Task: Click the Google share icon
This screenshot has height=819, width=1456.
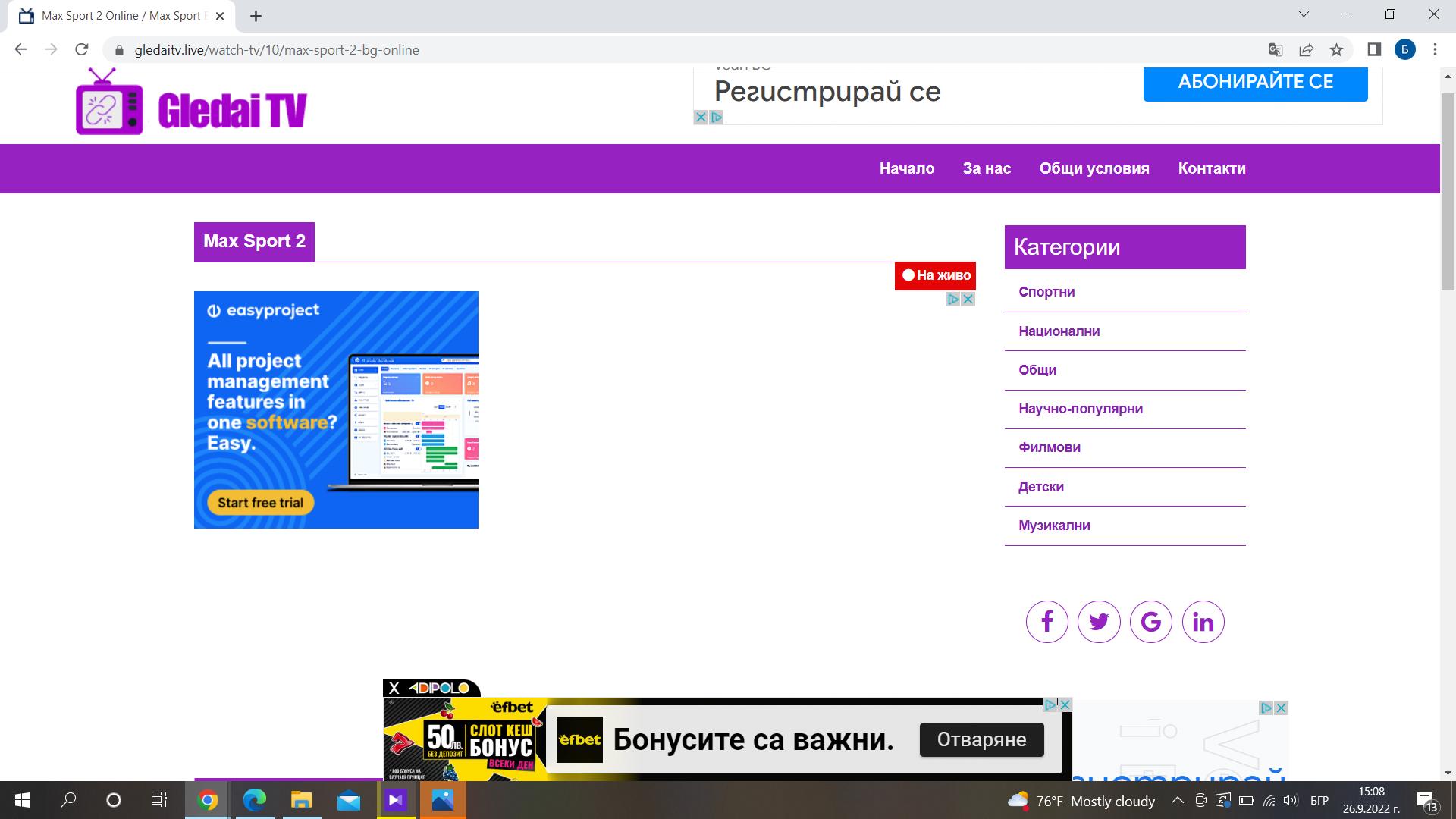Action: pos(1150,621)
